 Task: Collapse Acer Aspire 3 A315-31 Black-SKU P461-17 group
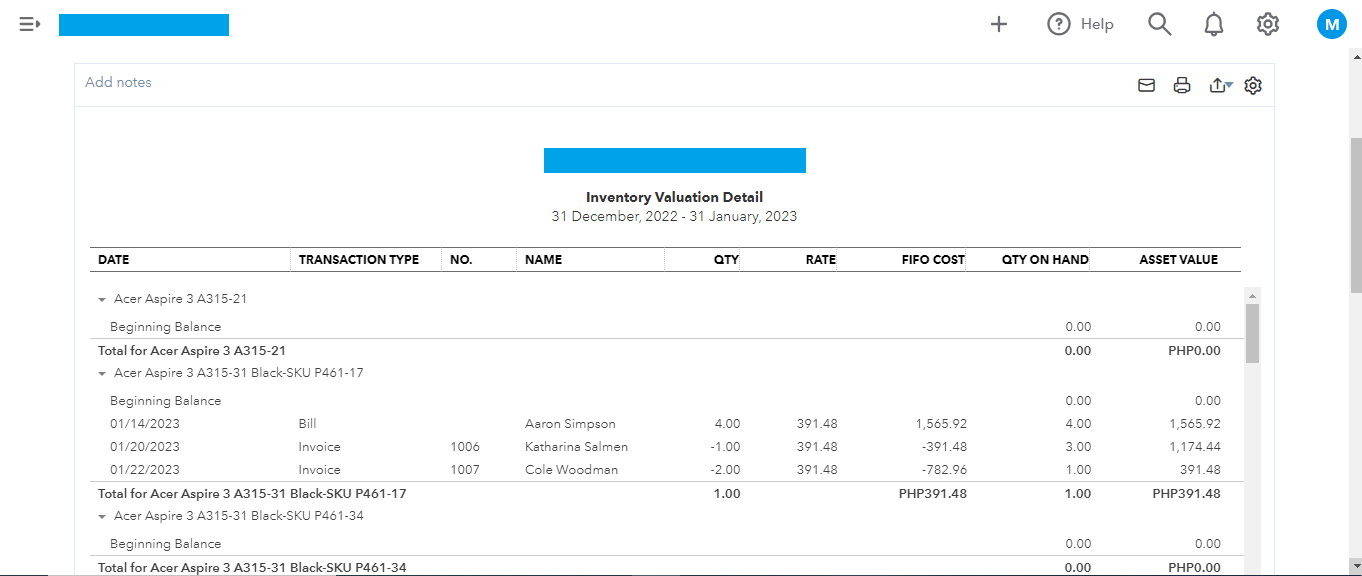102,373
